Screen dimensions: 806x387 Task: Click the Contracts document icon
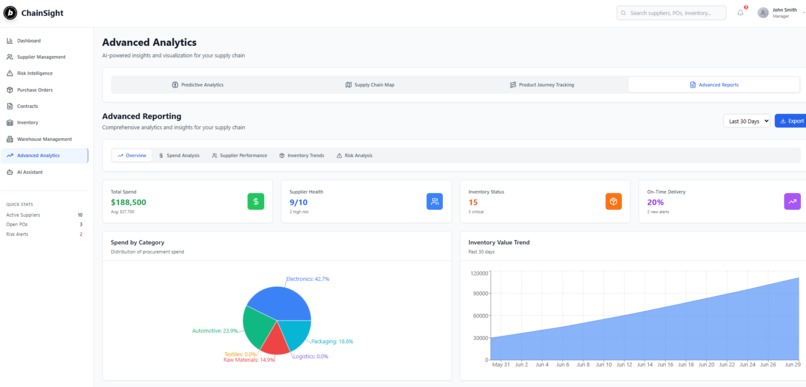(10, 106)
